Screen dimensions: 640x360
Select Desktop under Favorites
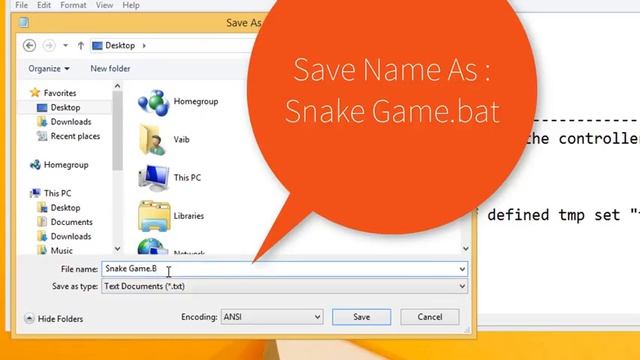(65, 107)
